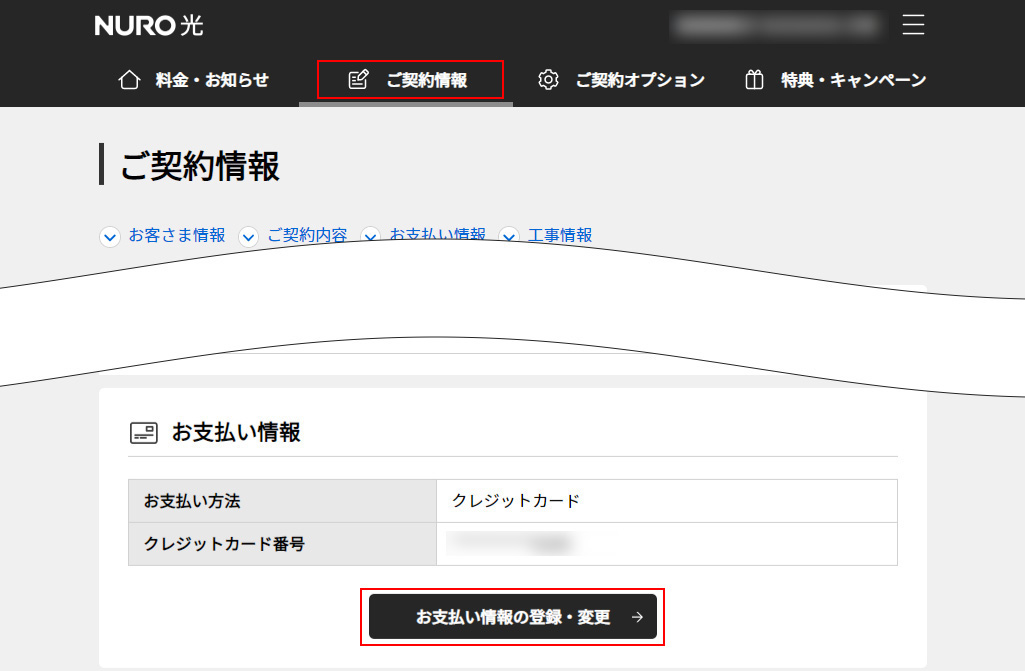This screenshot has width=1025, height=671.
Task: Click the クレジットカード value cell
Action: 667,501
